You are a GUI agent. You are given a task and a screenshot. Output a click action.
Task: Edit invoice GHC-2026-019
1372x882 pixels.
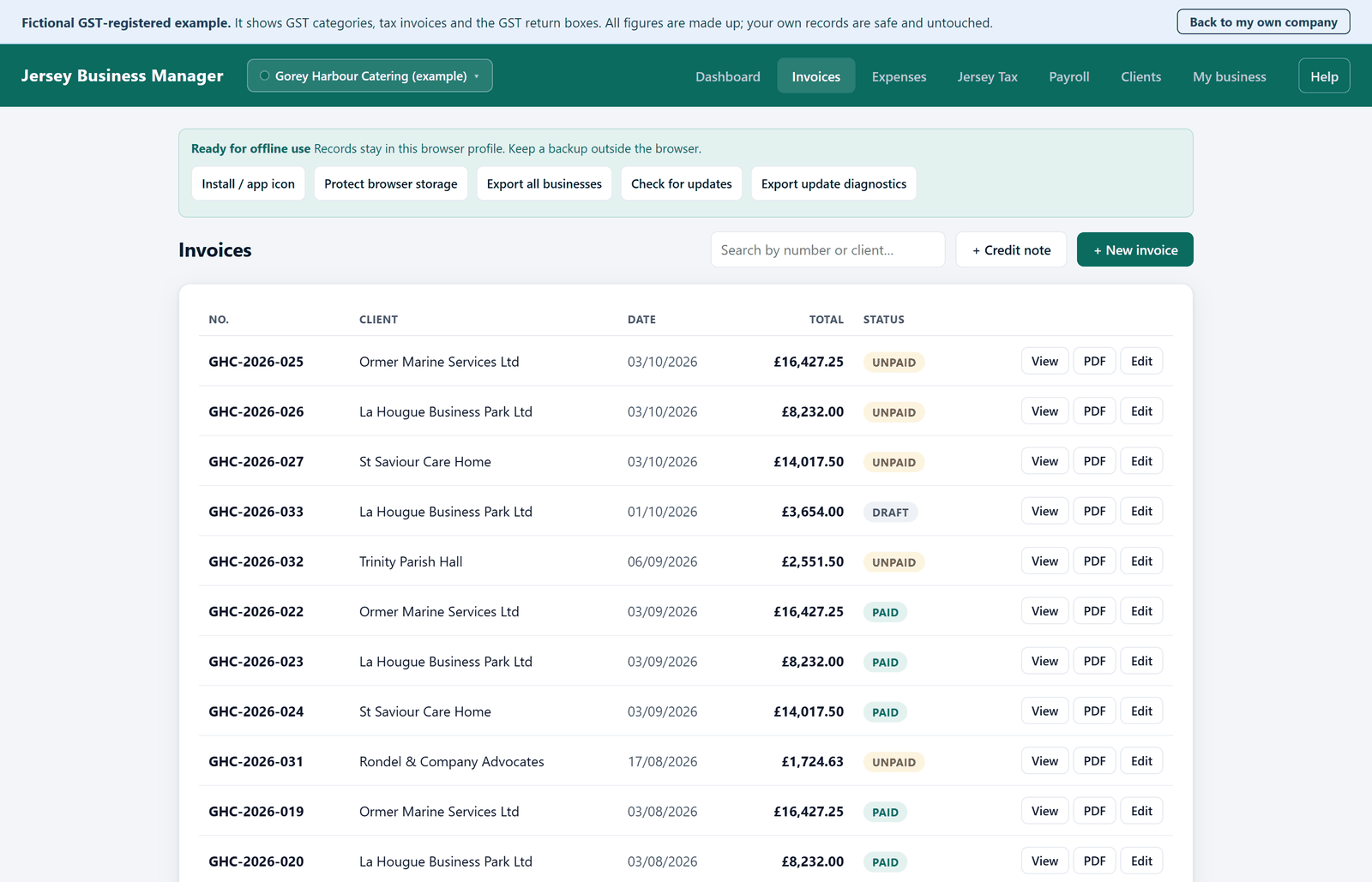1141,811
